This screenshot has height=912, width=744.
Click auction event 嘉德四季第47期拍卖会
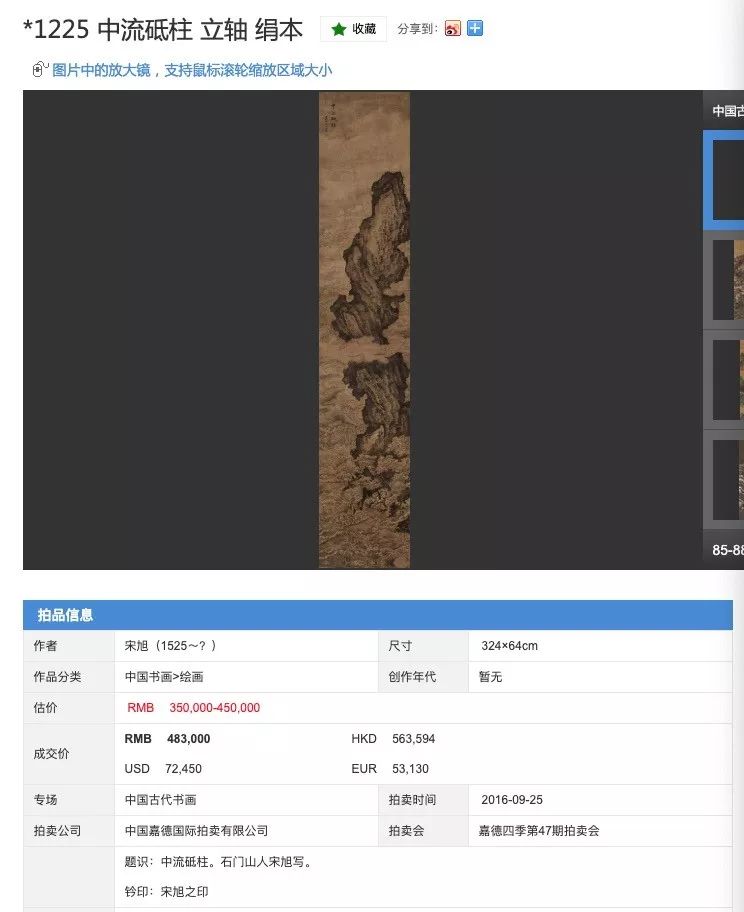(x=539, y=831)
